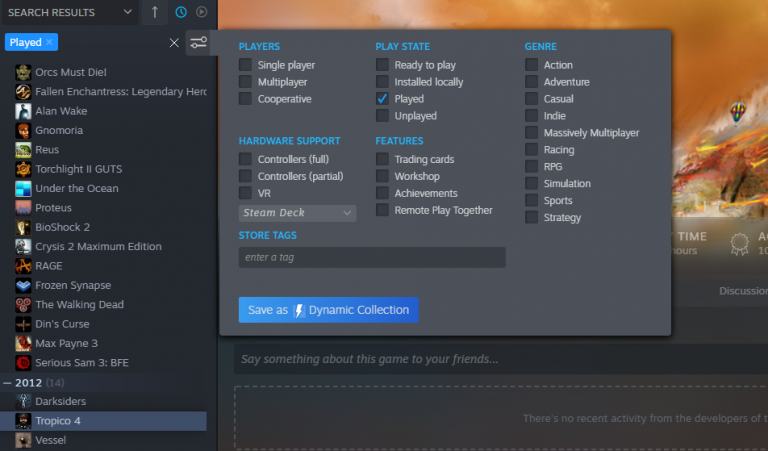
Task: Toggle the advanced filters slider icon
Action: pos(198,43)
